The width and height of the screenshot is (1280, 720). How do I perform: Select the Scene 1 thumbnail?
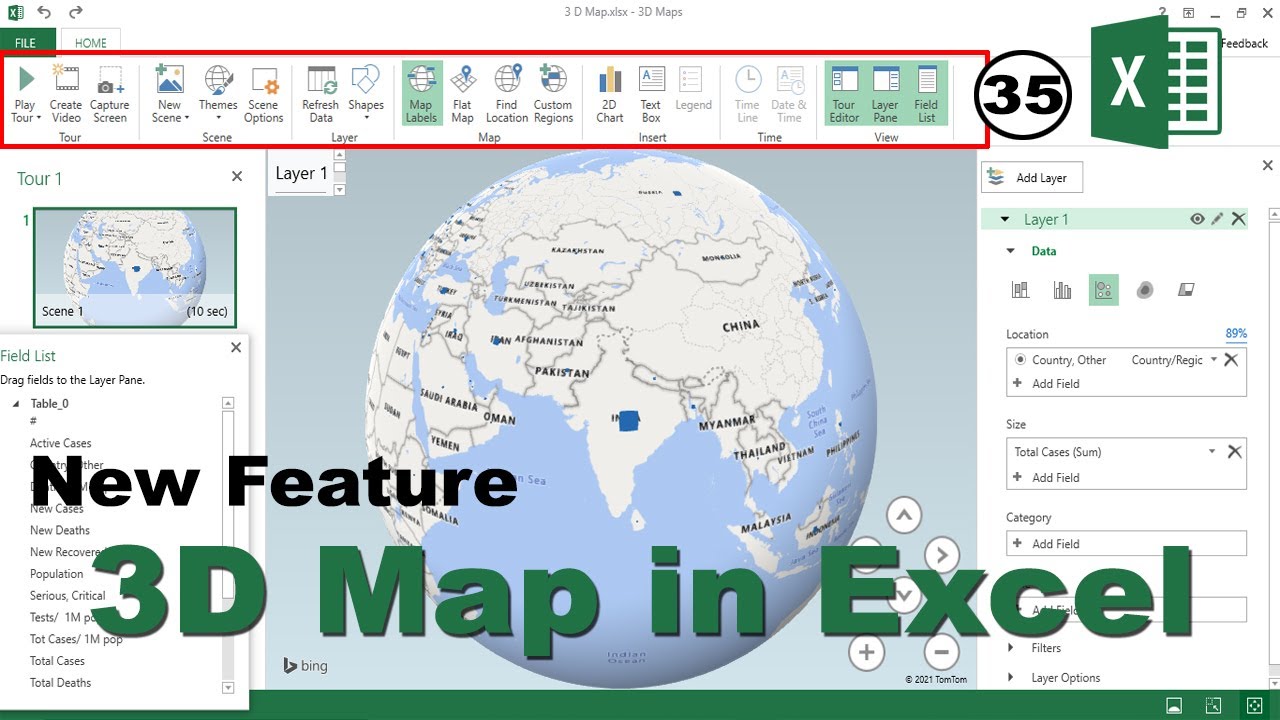pyautogui.click(x=135, y=266)
